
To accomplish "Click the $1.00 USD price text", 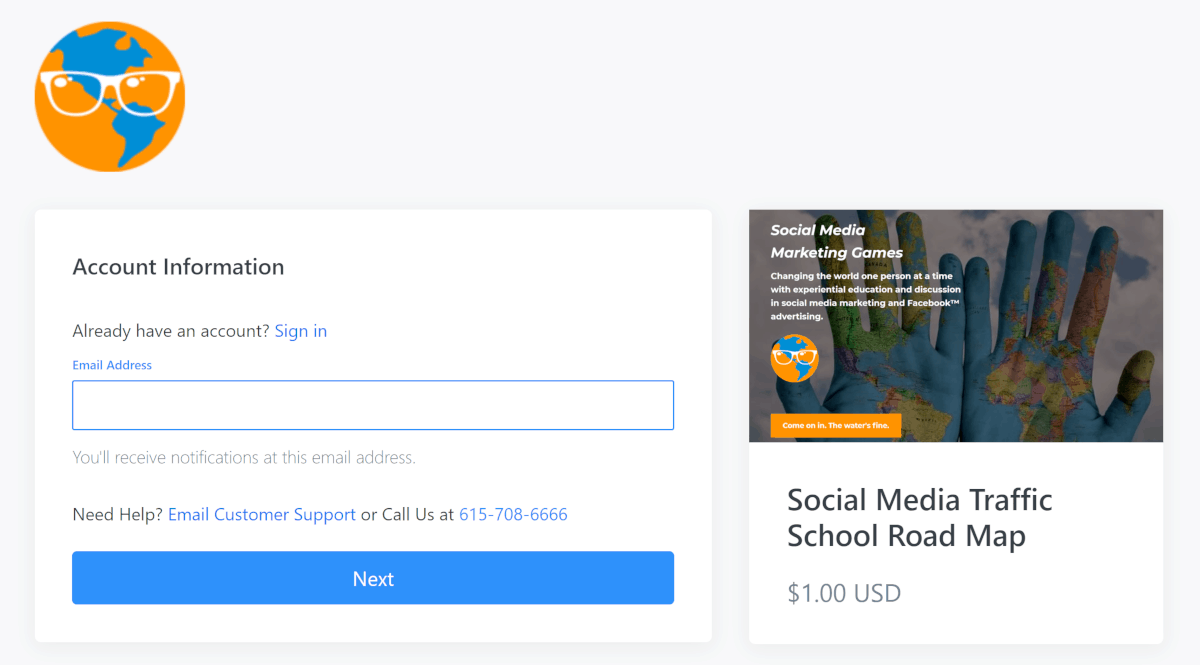I will (x=844, y=593).
